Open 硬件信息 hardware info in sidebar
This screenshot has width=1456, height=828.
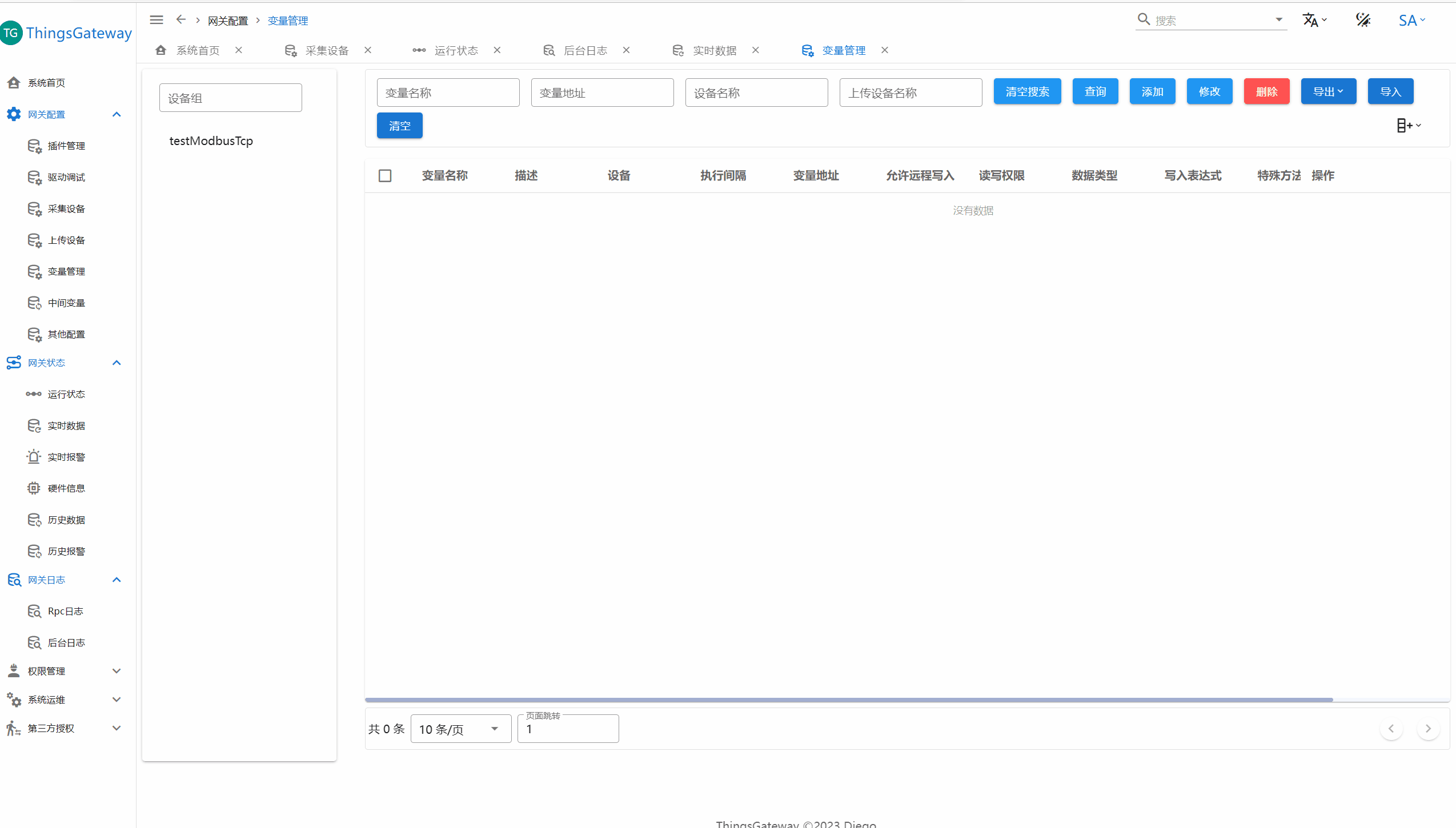point(66,488)
